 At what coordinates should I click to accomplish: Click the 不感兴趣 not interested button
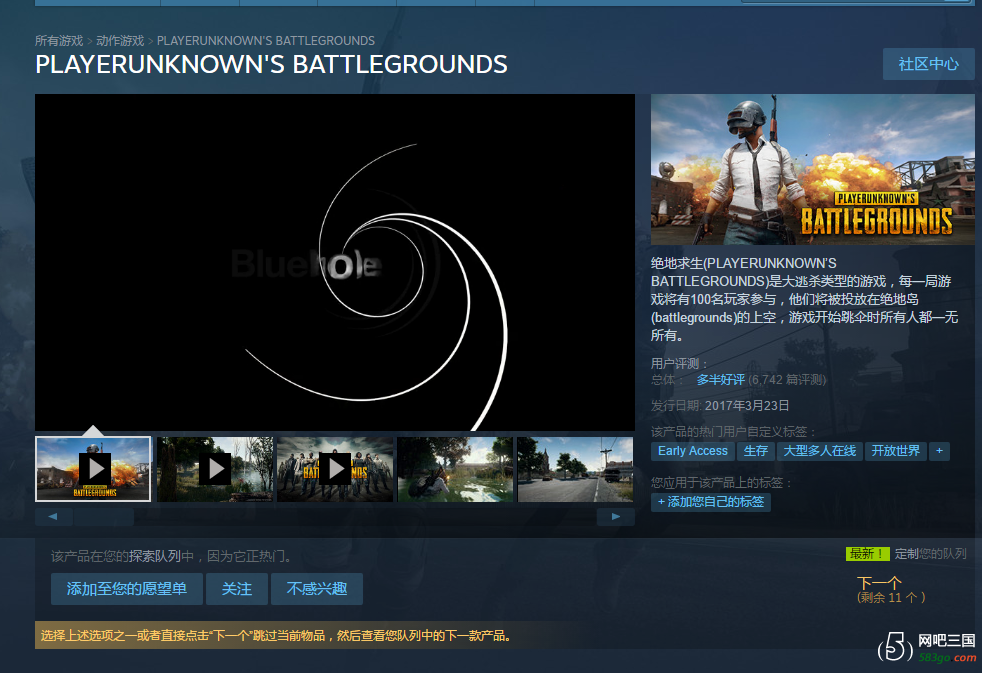click(317, 588)
